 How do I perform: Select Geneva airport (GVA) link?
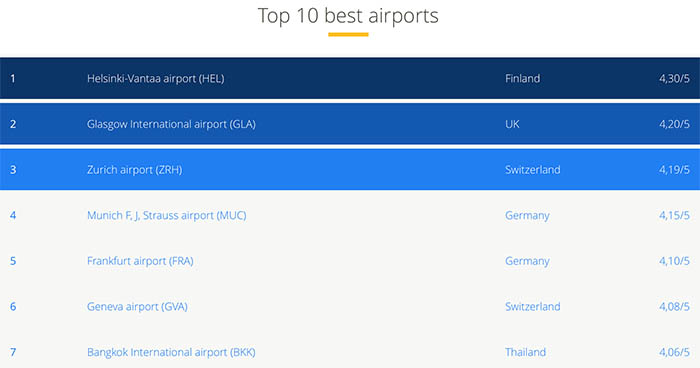click(x=137, y=306)
